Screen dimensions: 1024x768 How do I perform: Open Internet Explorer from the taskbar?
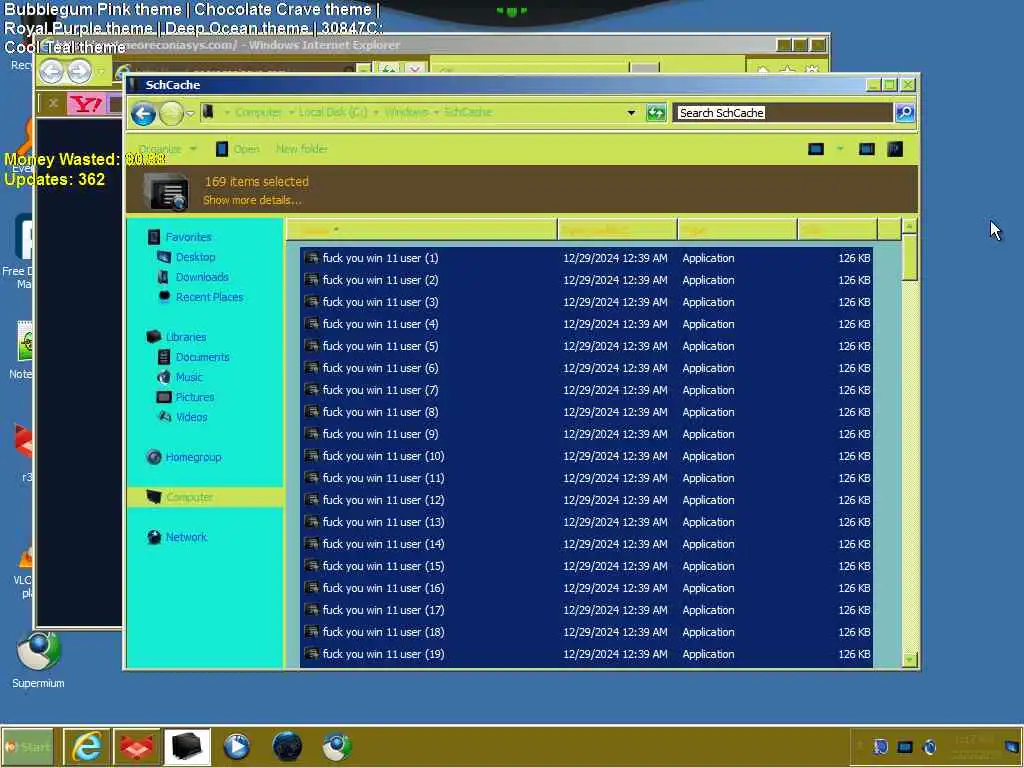(x=86, y=746)
